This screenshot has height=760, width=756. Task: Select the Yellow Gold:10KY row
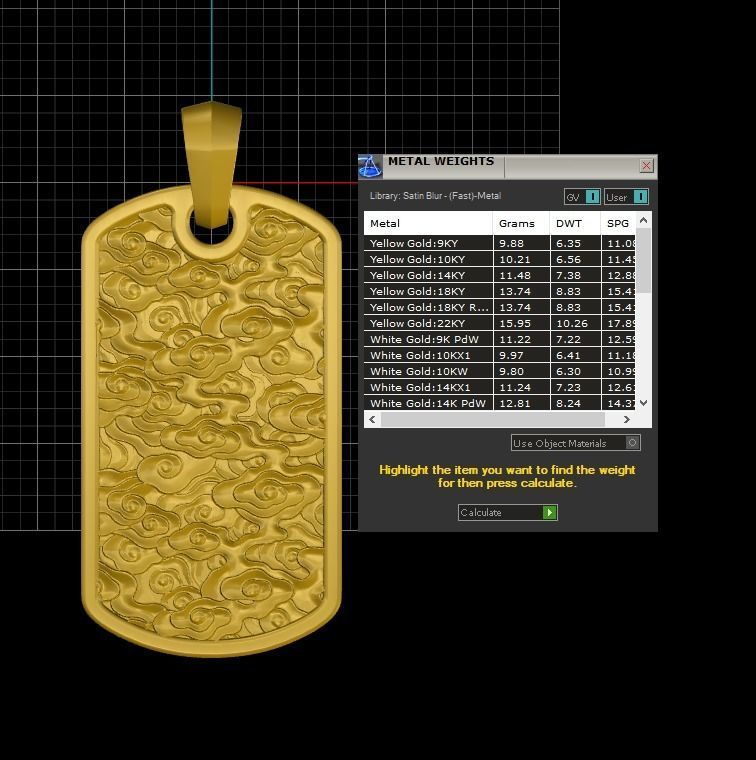pyautogui.click(x=500, y=259)
